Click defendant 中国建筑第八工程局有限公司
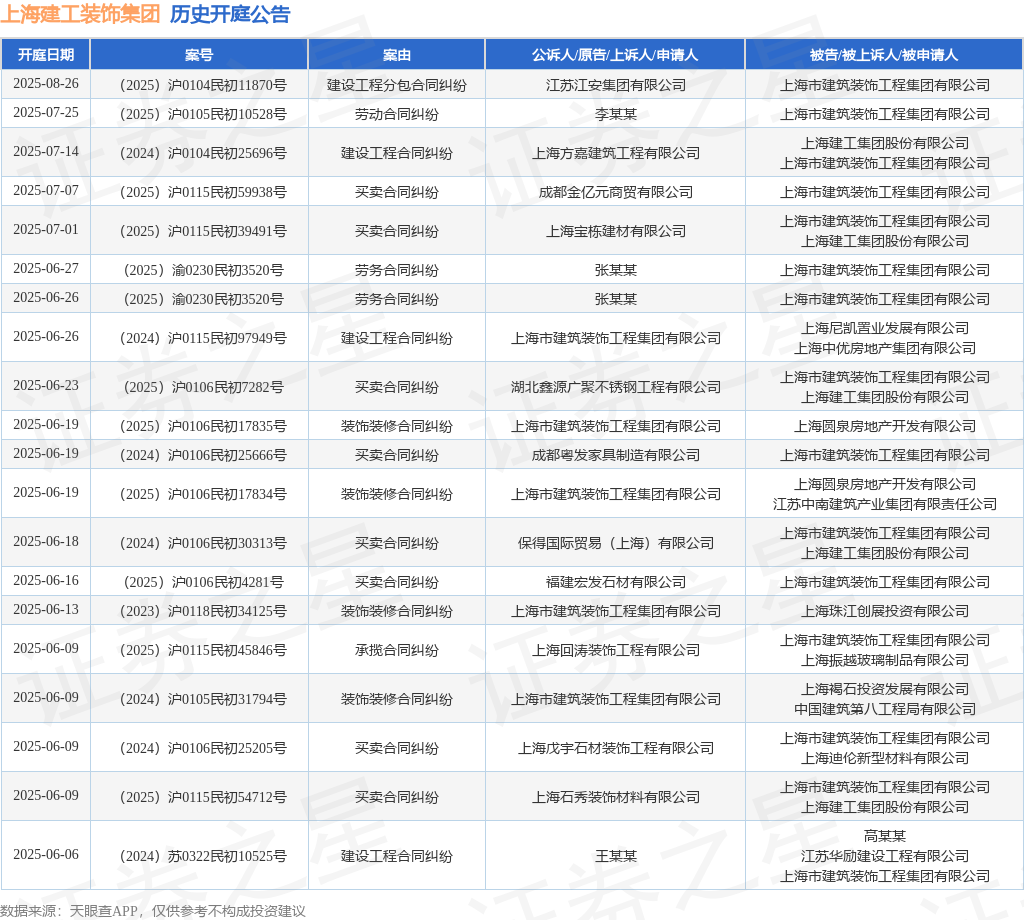The height and width of the screenshot is (920, 1024). pyautogui.click(x=885, y=709)
